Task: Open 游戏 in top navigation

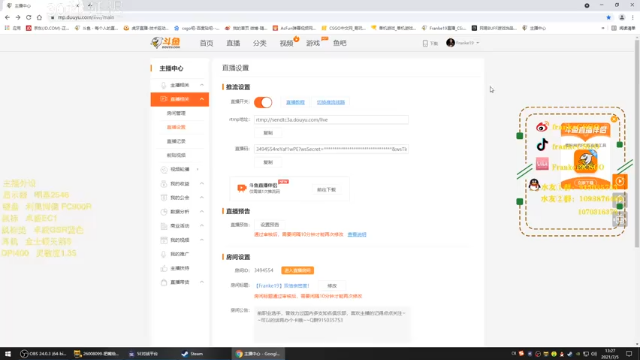Action: pyautogui.click(x=313, y=43)
